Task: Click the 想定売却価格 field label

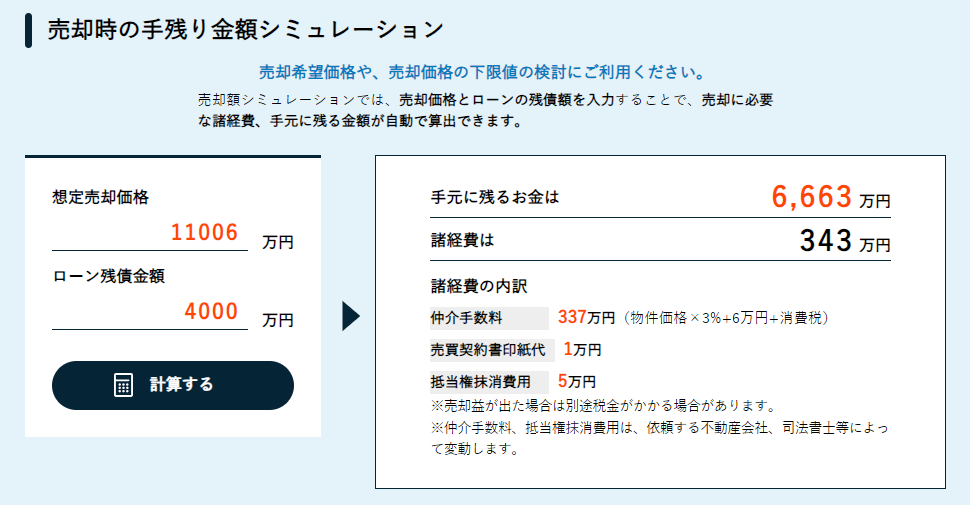Action: (100, 197)
